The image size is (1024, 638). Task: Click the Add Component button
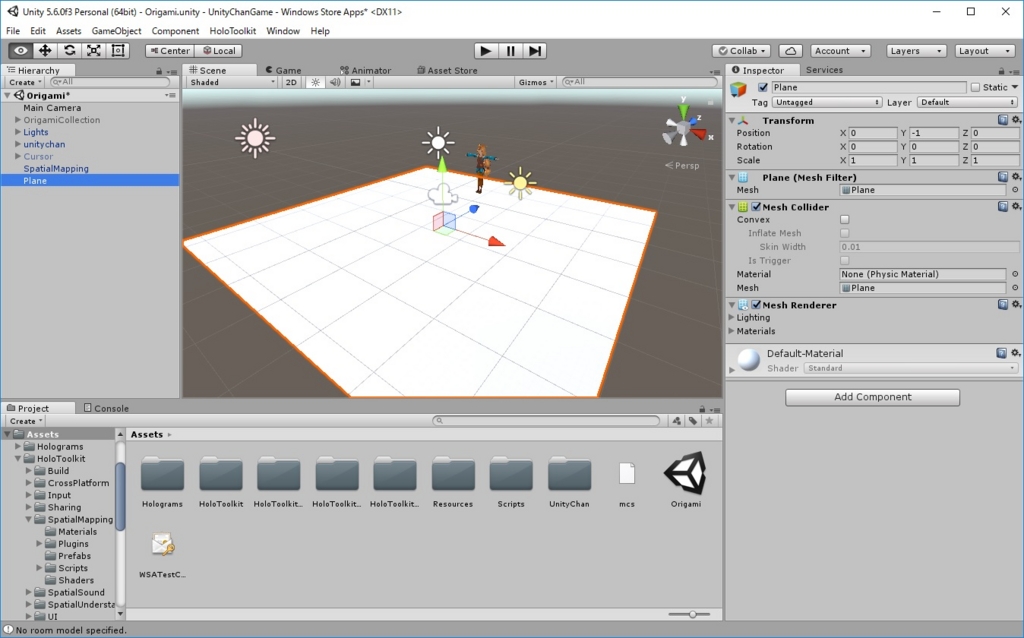tap(872, 397)
